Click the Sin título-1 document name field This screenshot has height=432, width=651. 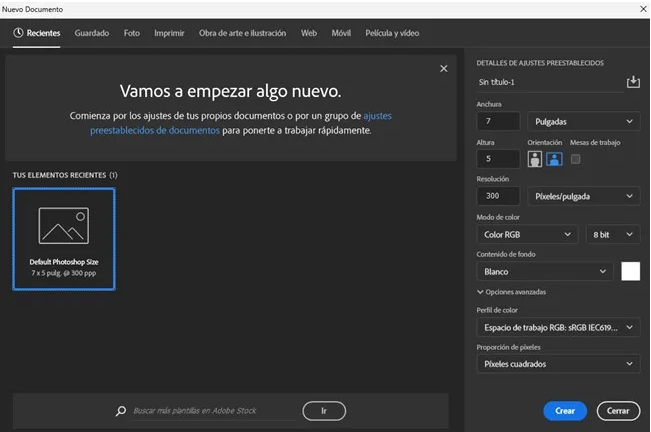click(550, 82)
